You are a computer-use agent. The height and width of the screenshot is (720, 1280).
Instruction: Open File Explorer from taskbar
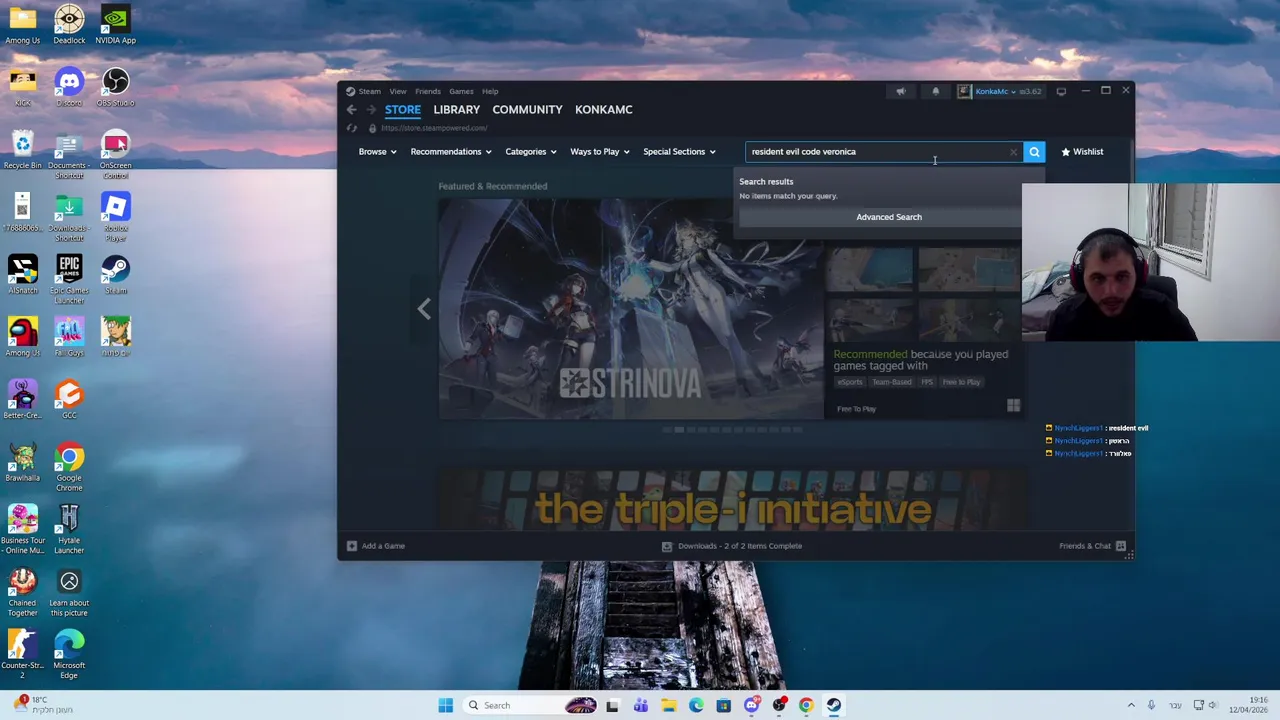[x=669, y=705]
